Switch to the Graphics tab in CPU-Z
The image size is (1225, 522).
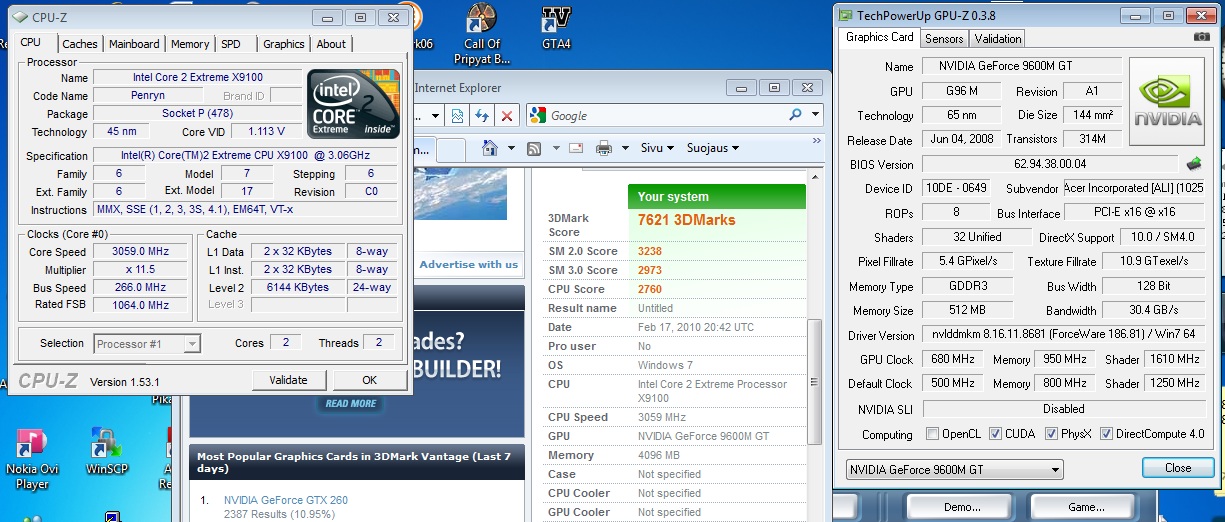click(284, 44)
